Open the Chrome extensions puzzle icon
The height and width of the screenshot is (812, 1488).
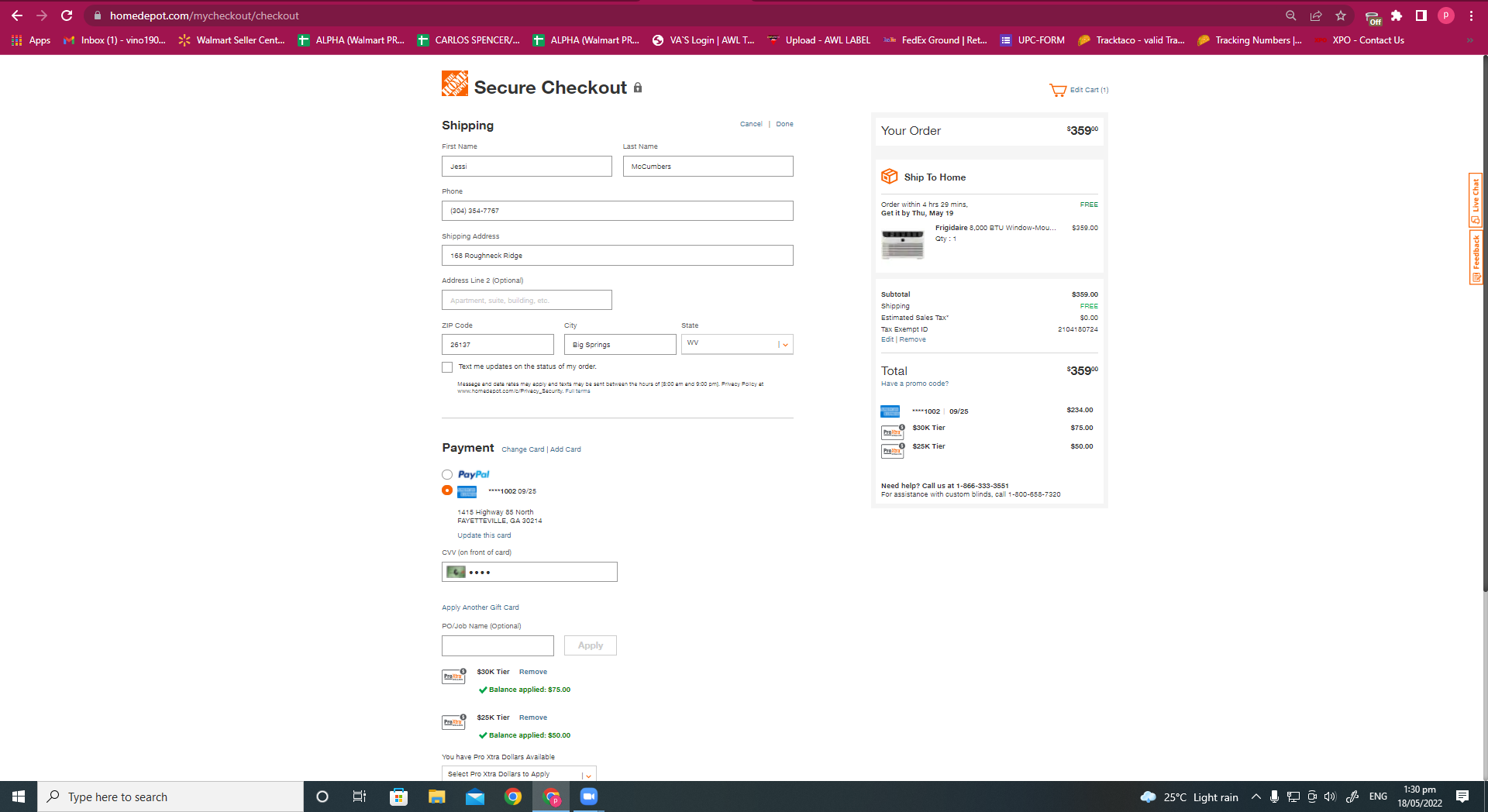click(1397, 15)
